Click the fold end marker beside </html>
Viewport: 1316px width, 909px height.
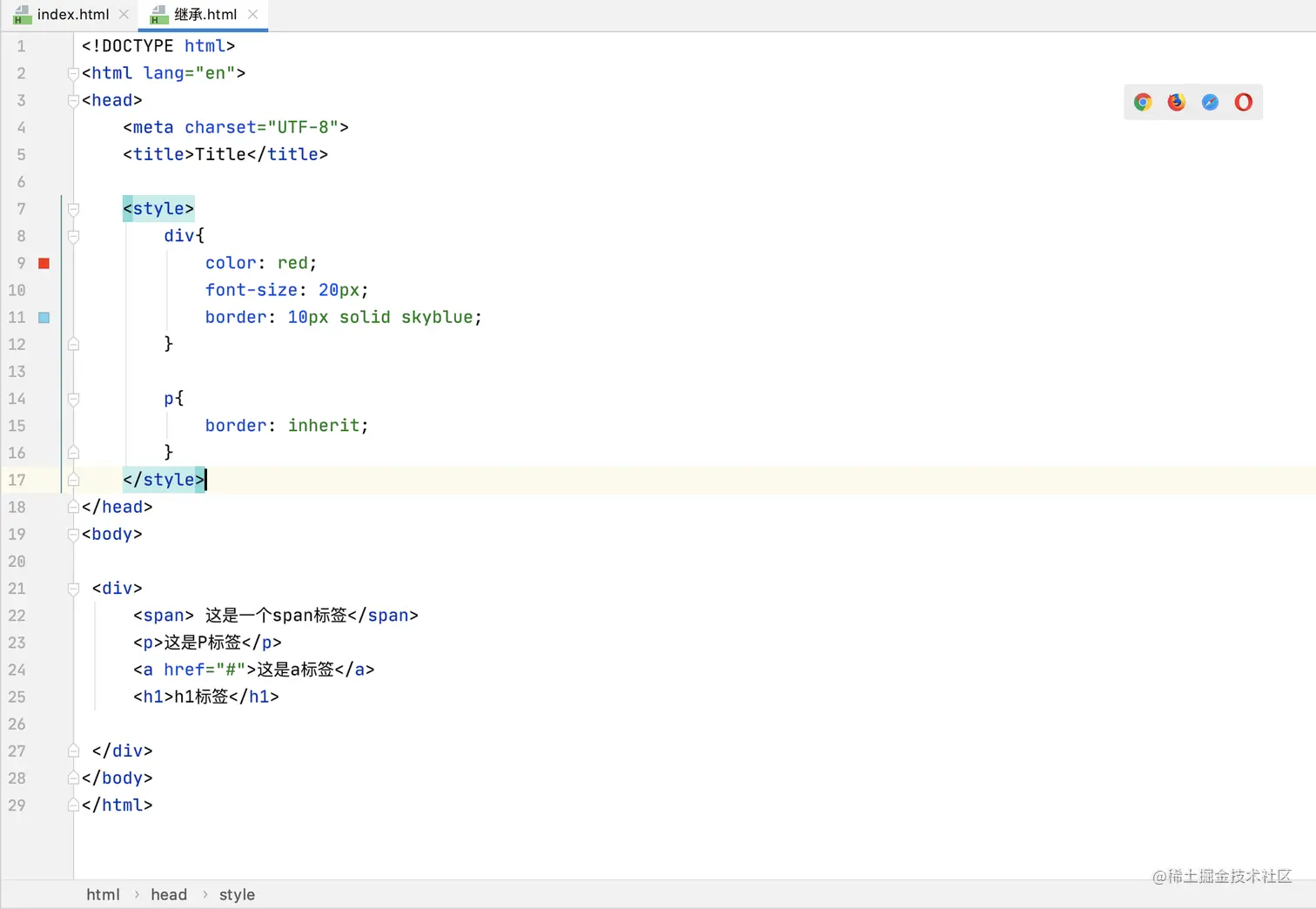point(73,805)
